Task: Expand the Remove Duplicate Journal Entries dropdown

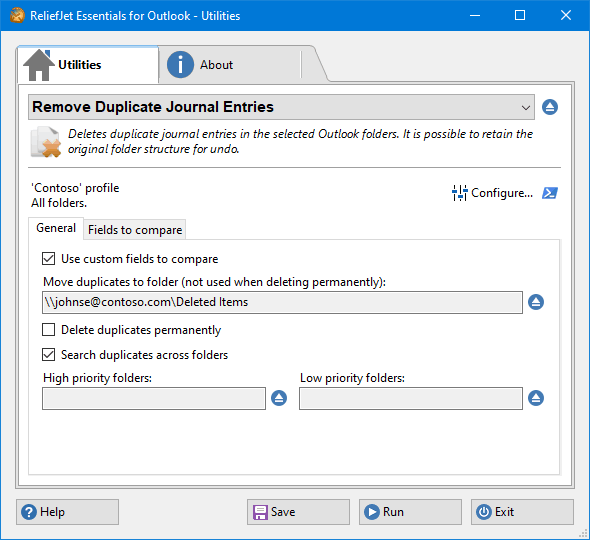Action: tap(281, 107)
